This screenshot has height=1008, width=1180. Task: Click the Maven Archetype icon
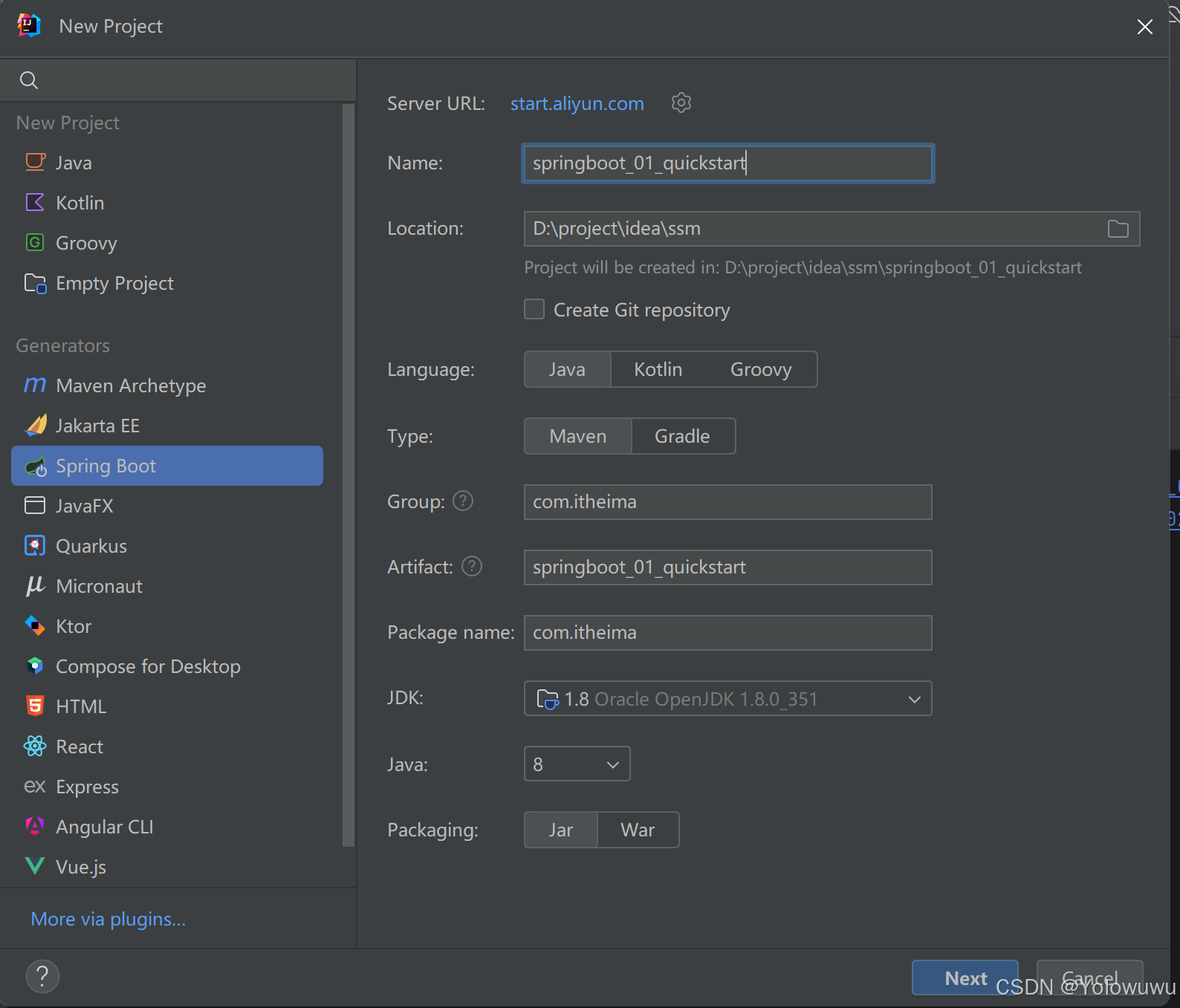tap(35, 385)
